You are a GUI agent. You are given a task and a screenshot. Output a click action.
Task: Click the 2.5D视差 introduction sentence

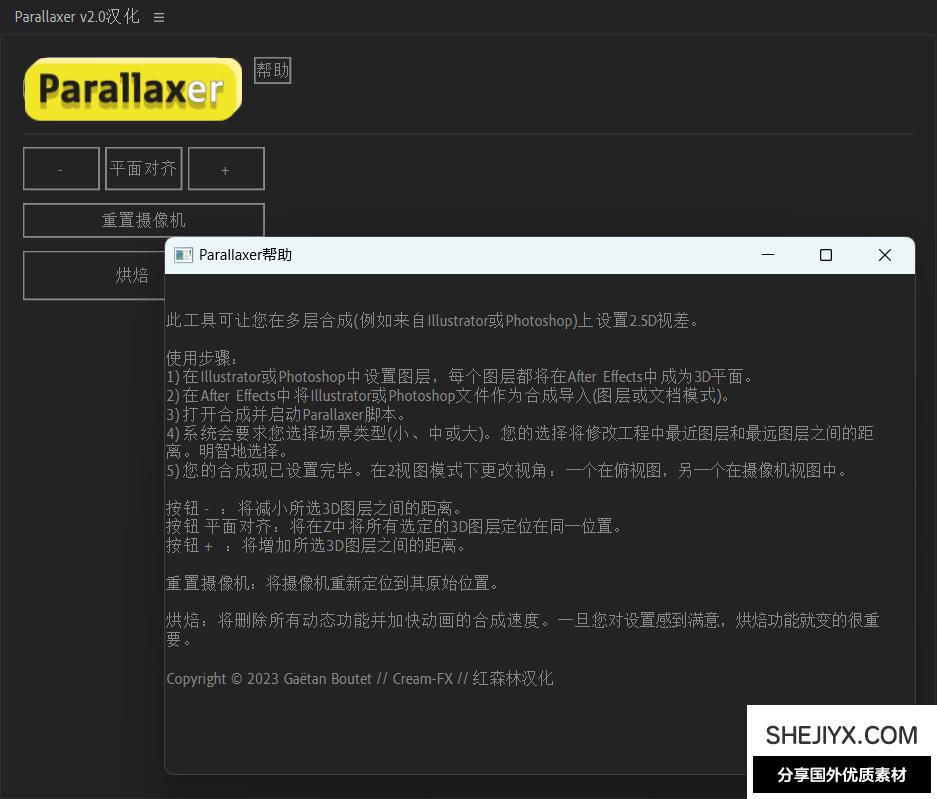(432, 321)
